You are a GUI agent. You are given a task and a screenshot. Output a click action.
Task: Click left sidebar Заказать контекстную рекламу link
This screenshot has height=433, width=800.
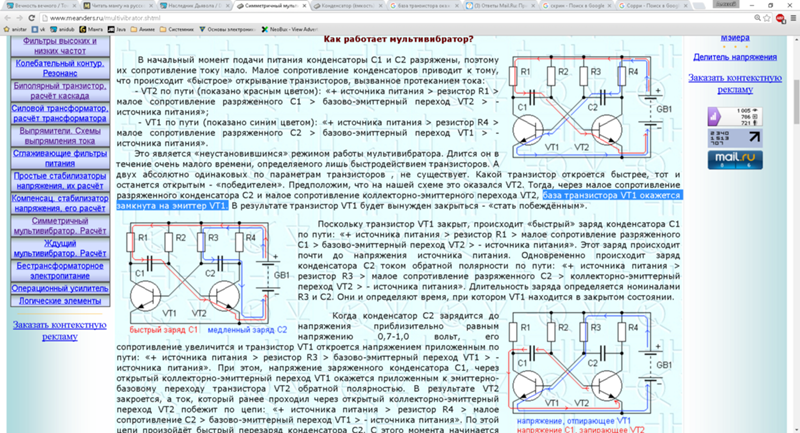(60, 330)
